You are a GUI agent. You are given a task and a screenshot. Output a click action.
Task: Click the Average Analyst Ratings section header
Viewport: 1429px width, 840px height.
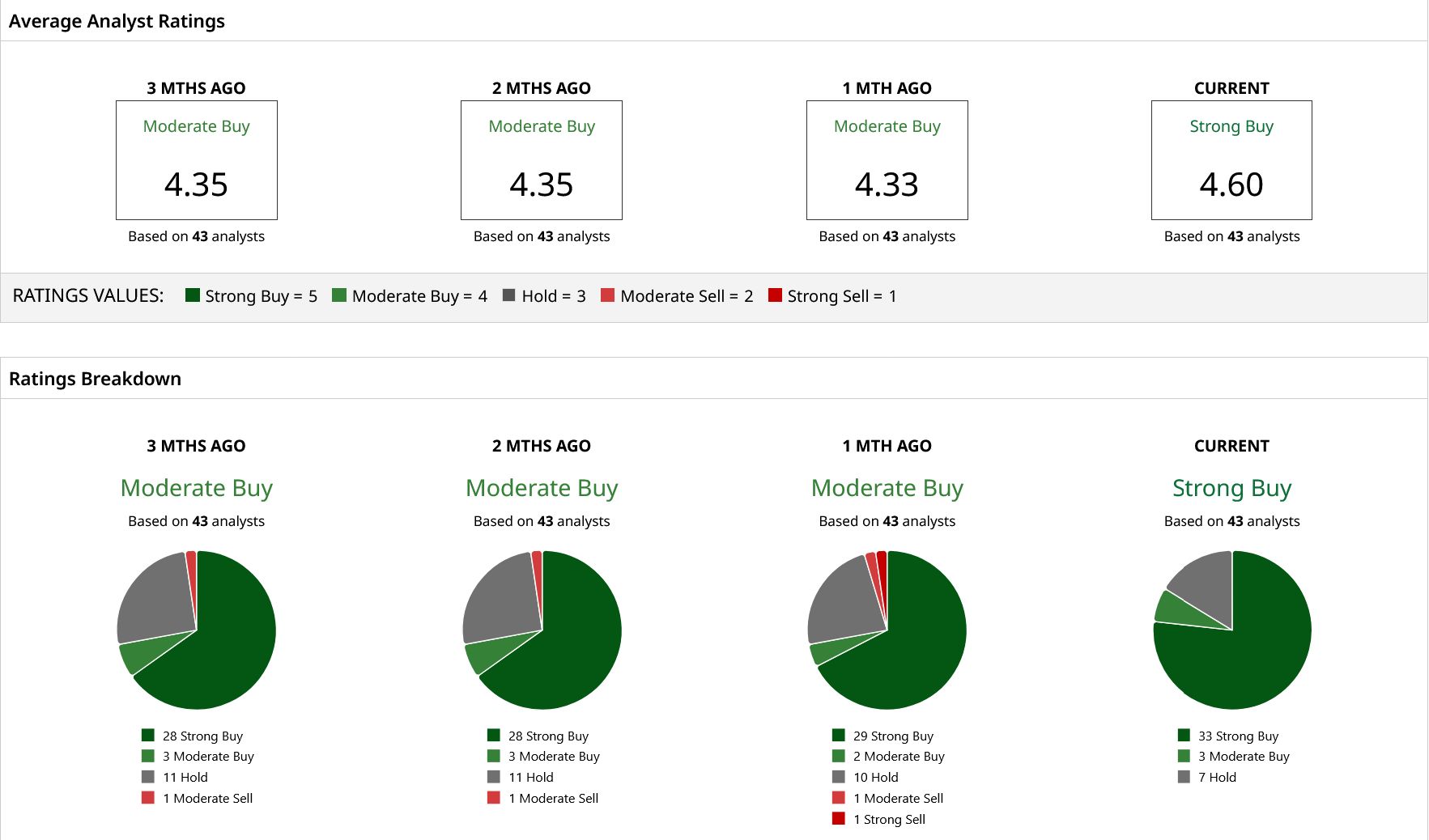pos(117,21)
